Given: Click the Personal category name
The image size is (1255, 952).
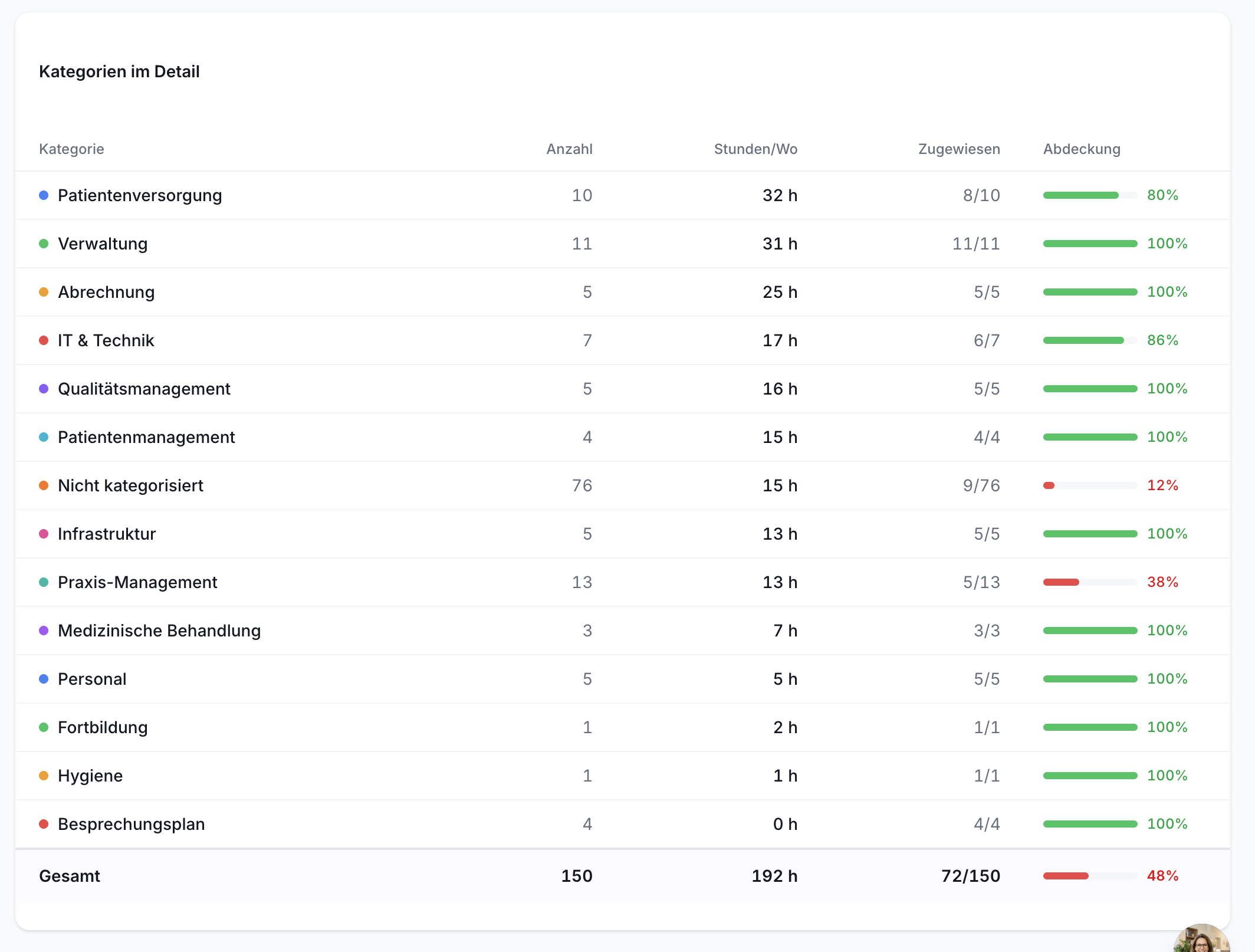Looking at the screenshot, I should click(x=92, y=679).
